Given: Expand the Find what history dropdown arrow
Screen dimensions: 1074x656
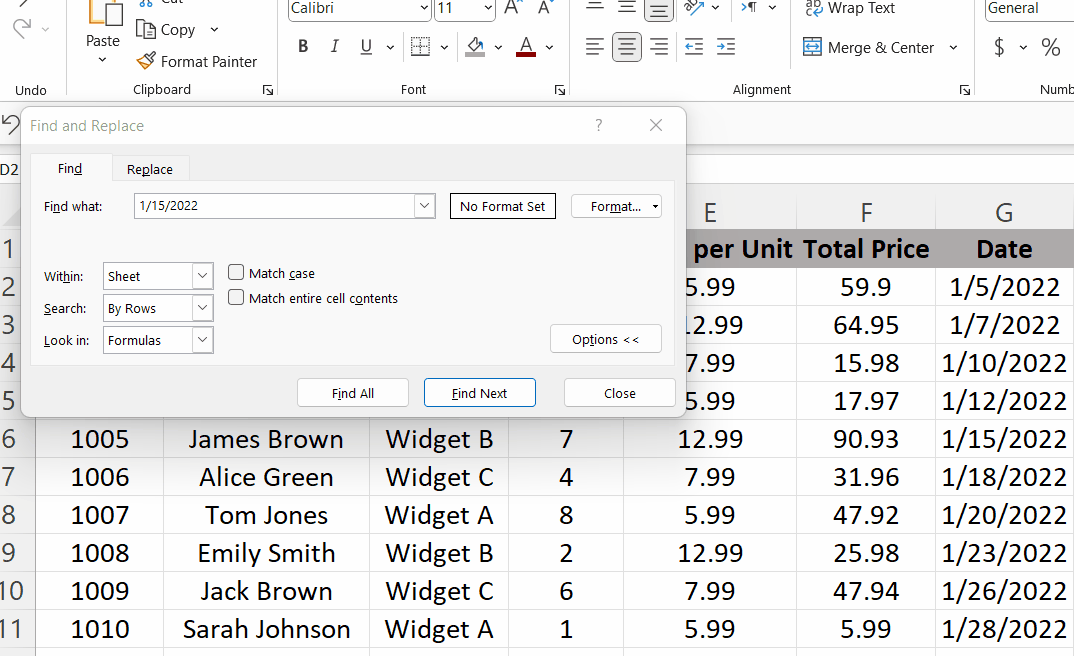Looking at the screenshot, I should [425, 205].
